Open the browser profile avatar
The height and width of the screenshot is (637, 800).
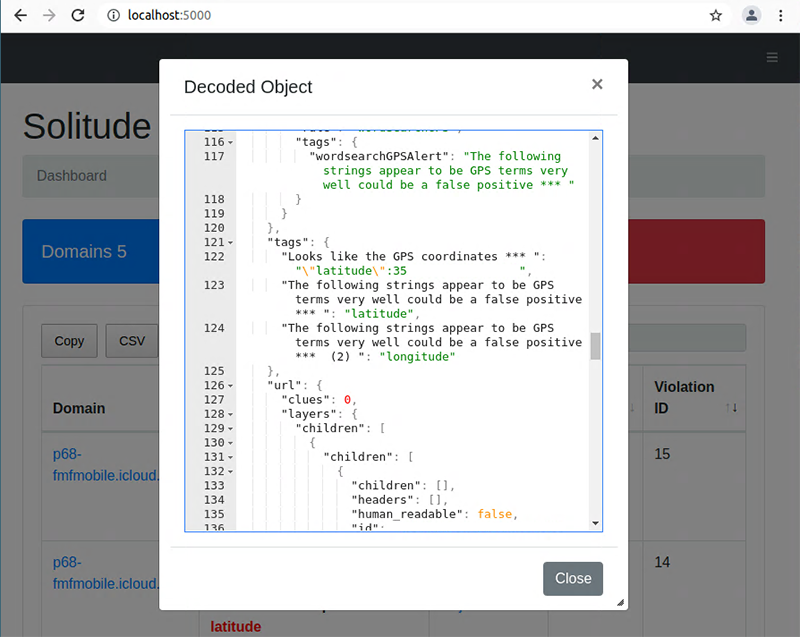(x=751, y=16)
